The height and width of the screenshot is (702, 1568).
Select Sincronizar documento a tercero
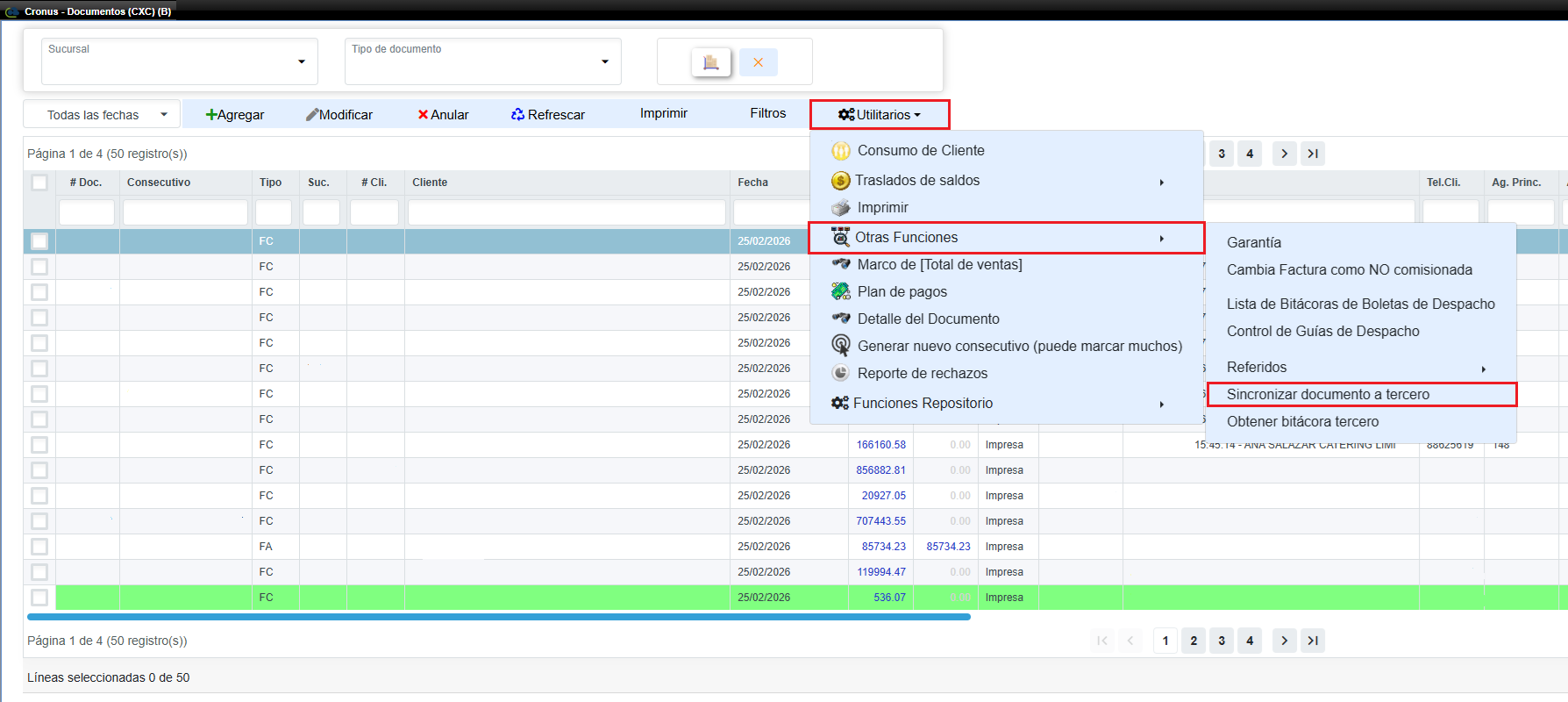tap(1328, 395)
